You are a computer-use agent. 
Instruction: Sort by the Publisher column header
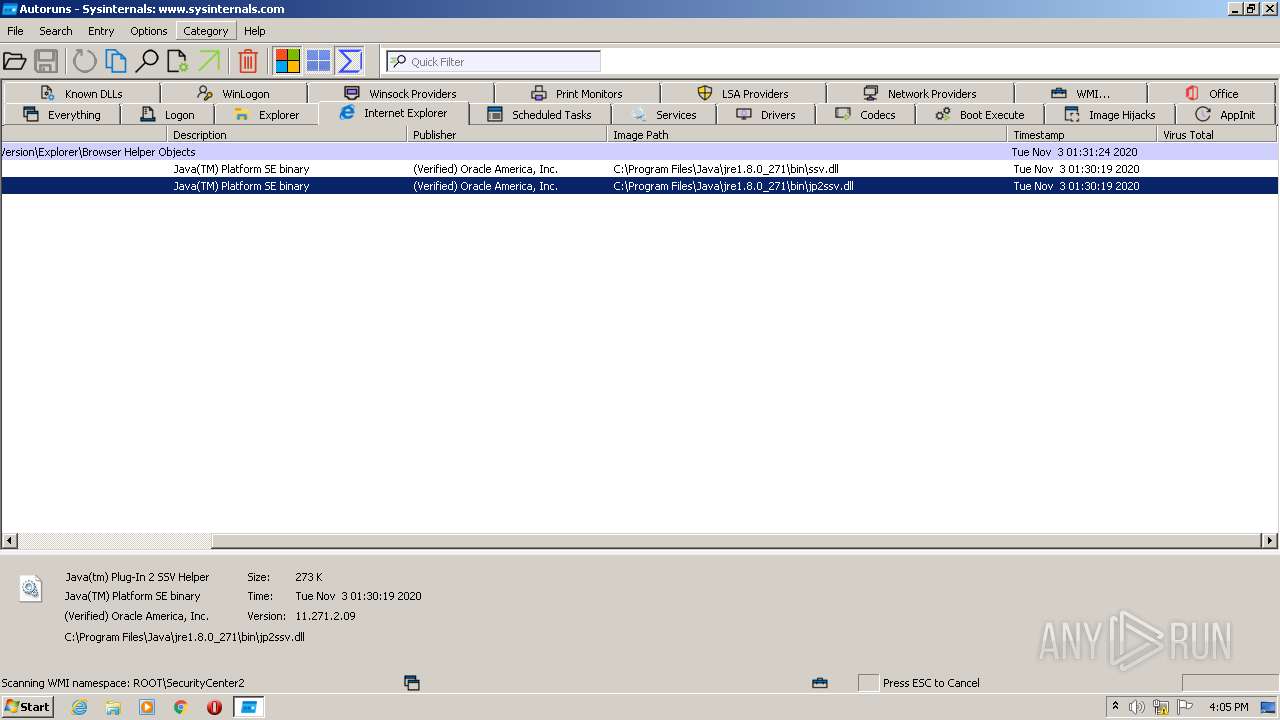(x=507, y=134)
